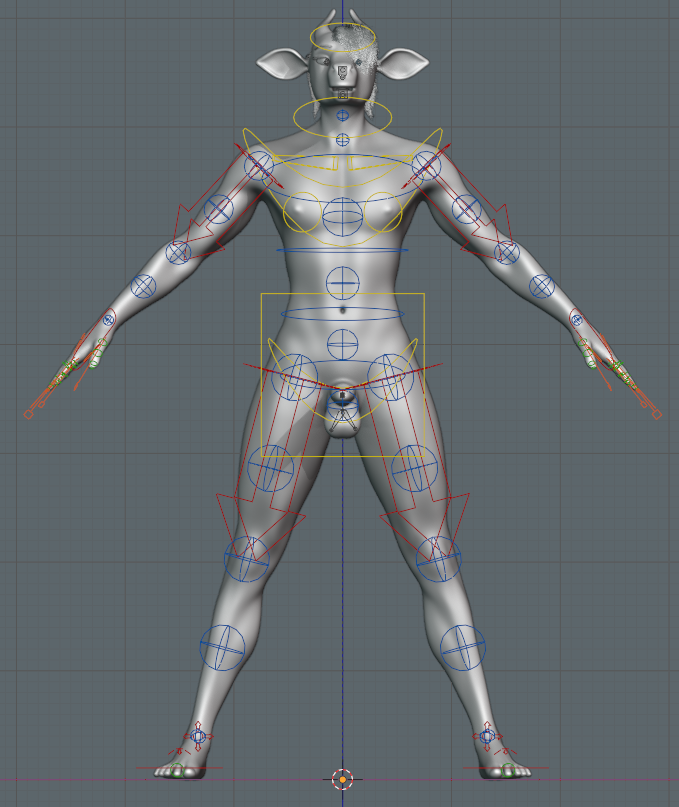The width and height of the screenshot is (679, 807).
Task: Select the blue shin sphere on screen-right
Action: pyautogui.click(x=463, y=647)
